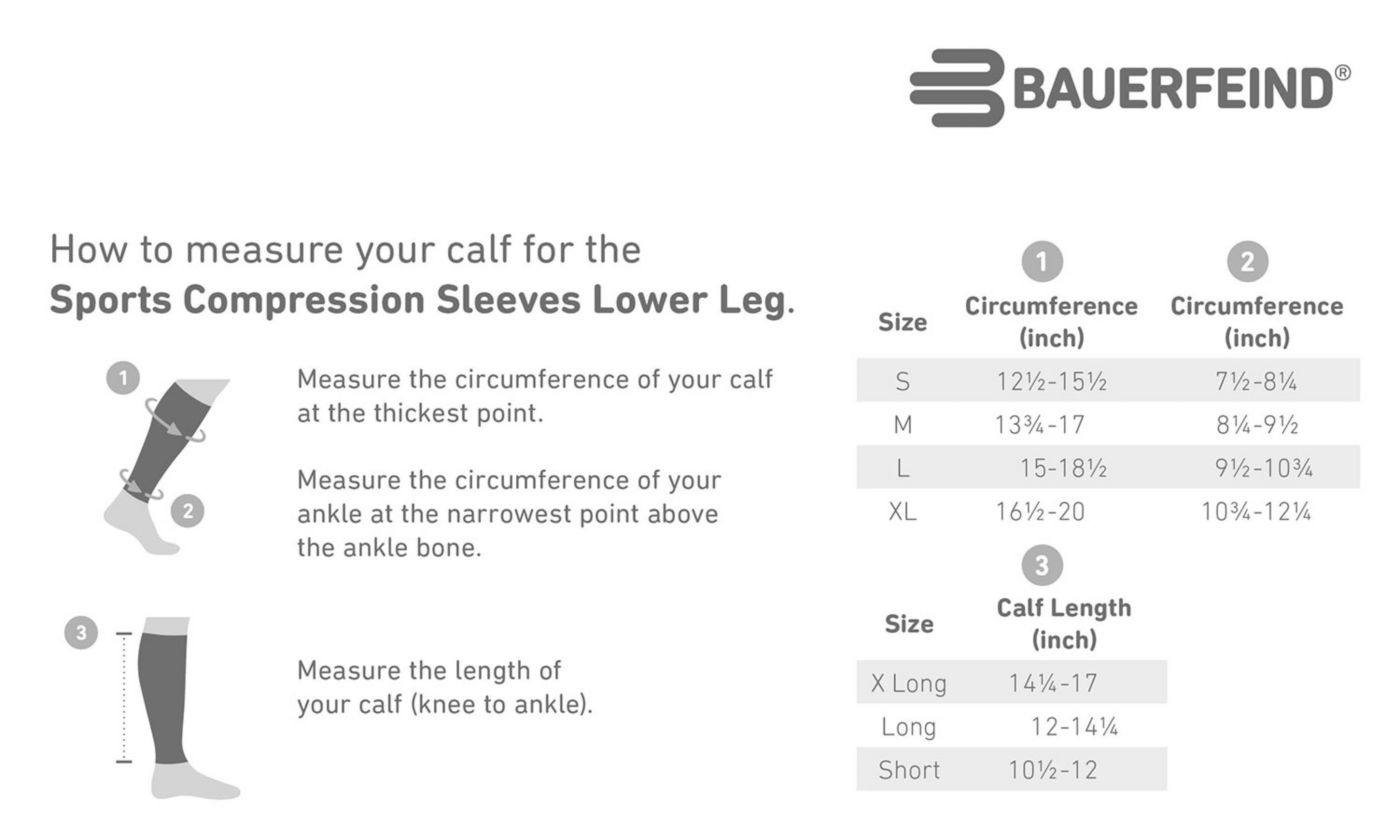Click the L ankle circumference value 9½-10¾

[x=1264, y=468]
